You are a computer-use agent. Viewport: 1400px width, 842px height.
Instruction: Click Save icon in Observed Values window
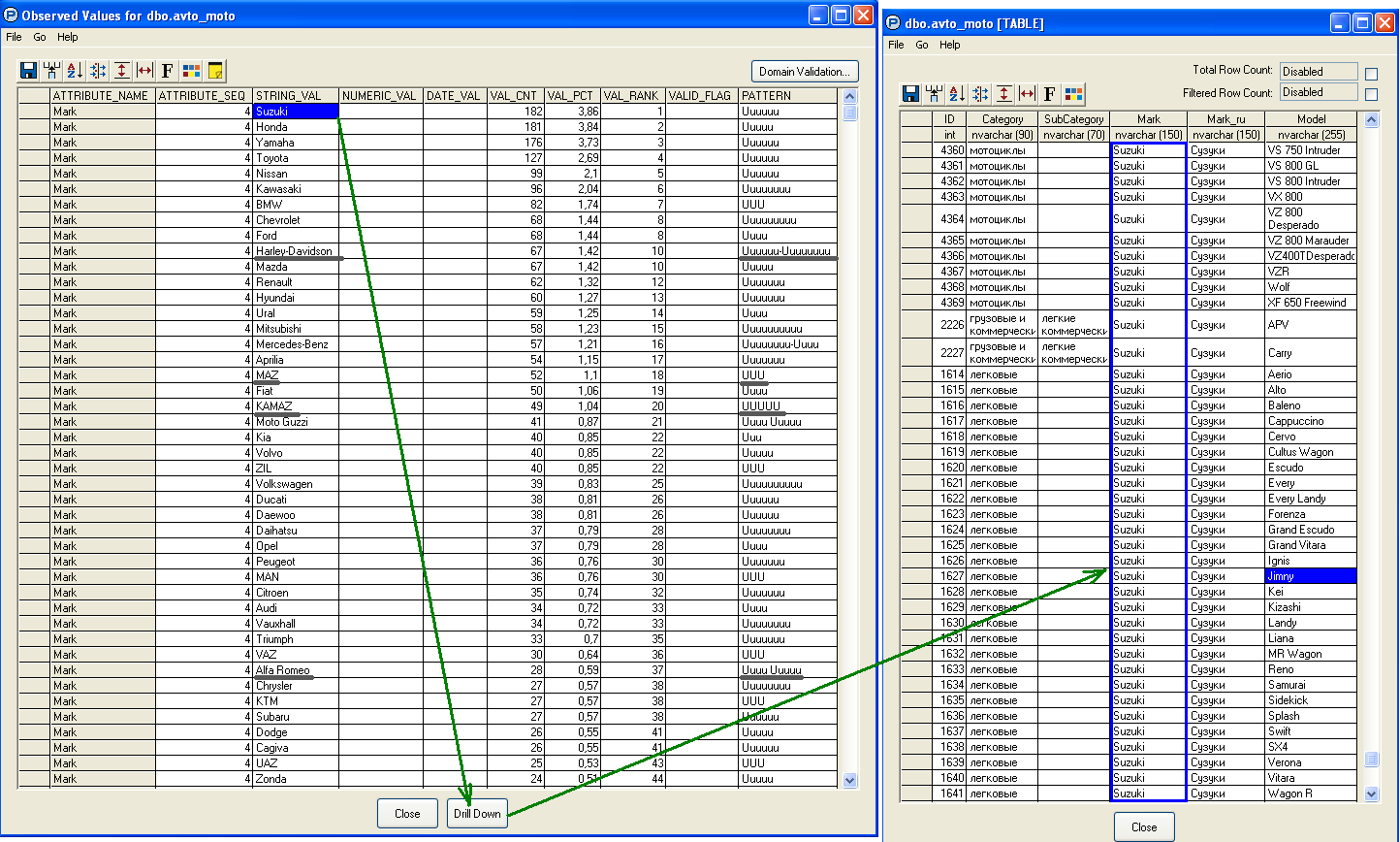tap(28, 71)
